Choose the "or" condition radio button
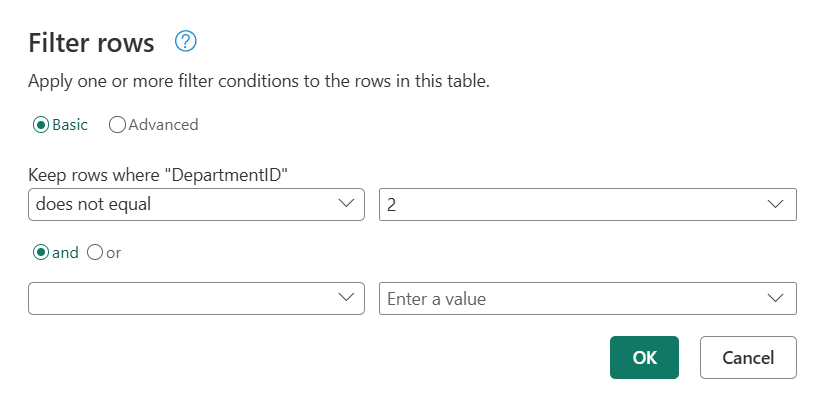The height and width of the screenshot is (407, 826). coord(95,253)
